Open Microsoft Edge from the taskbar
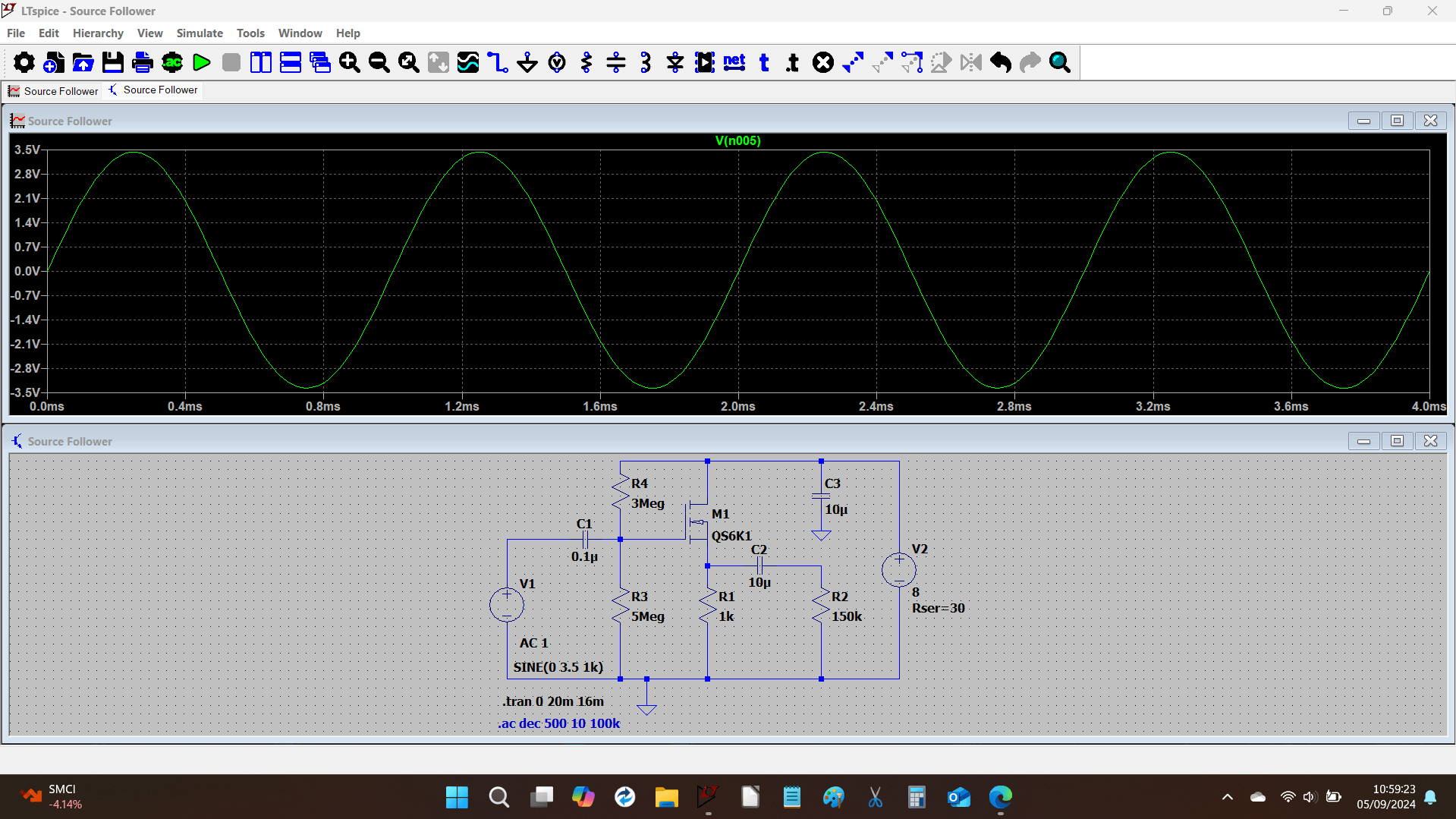1456x819 pixels. click(x=1001, y=797)
